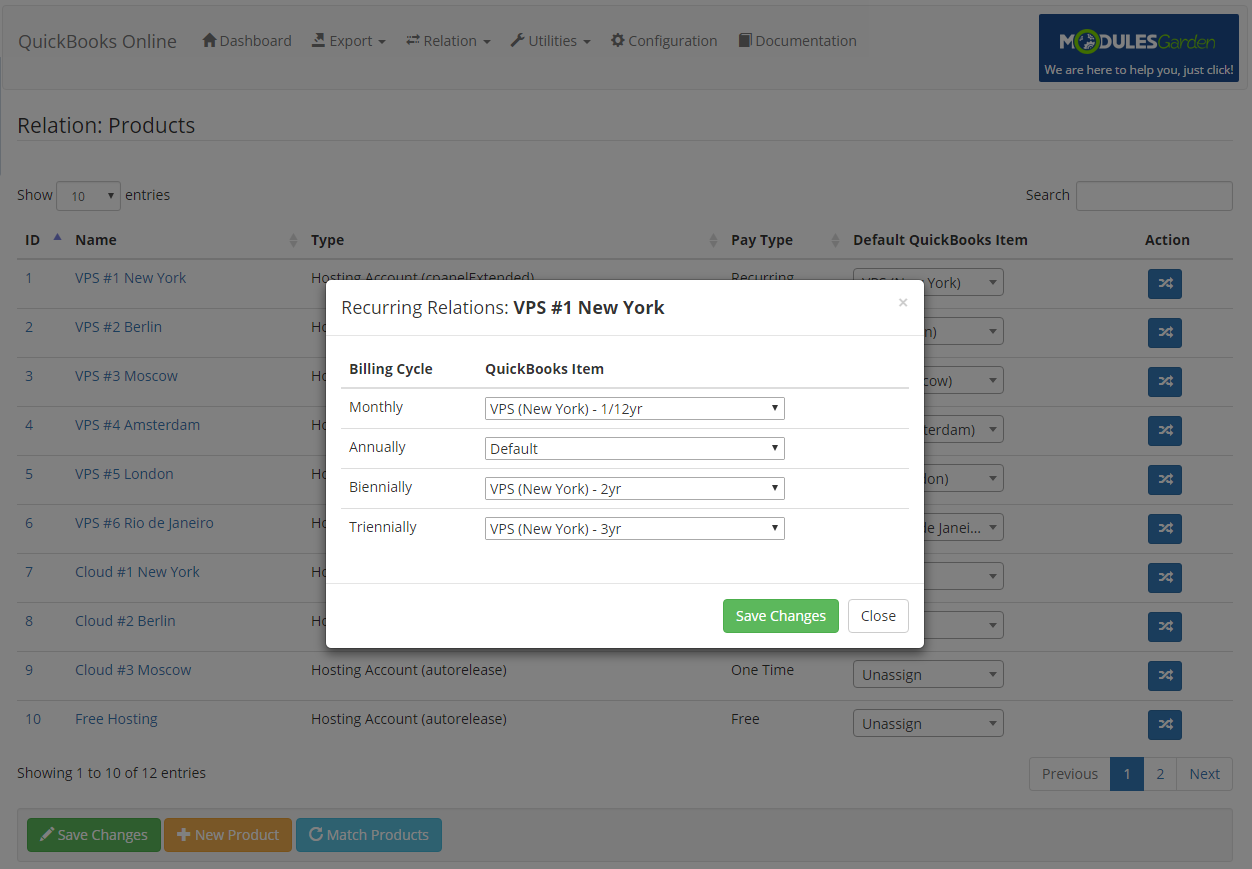
Task: Open the Export menu
Action: coord(348,40)
